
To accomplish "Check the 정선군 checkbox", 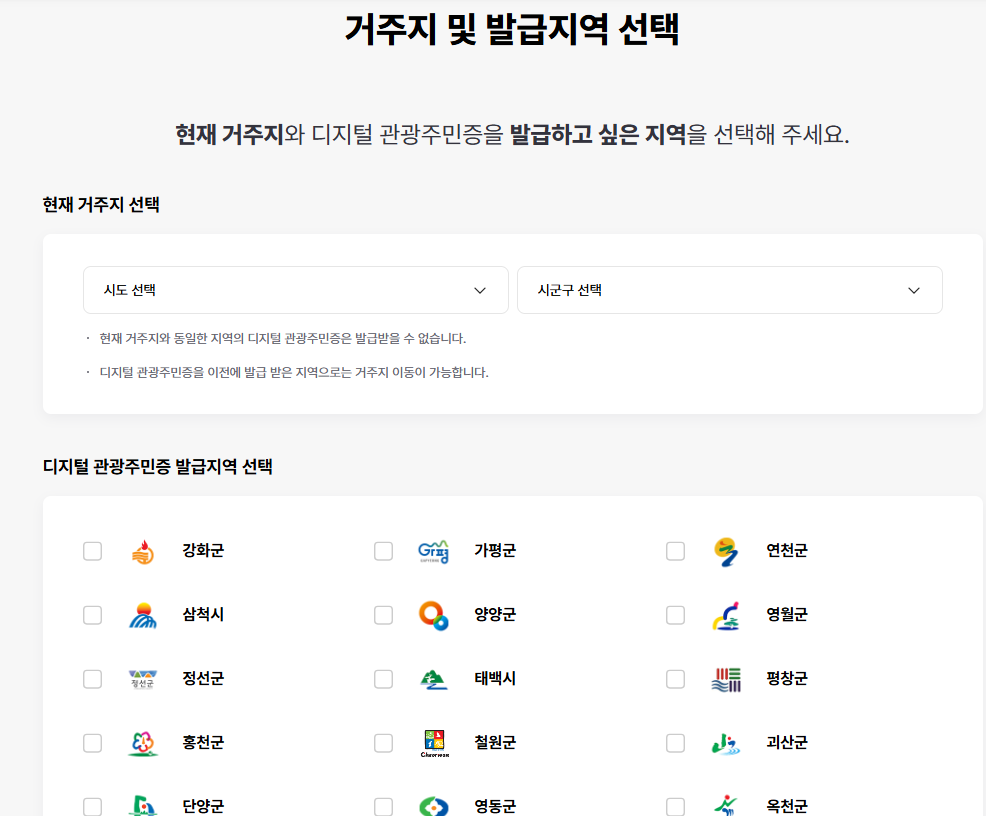I will 92,679.
